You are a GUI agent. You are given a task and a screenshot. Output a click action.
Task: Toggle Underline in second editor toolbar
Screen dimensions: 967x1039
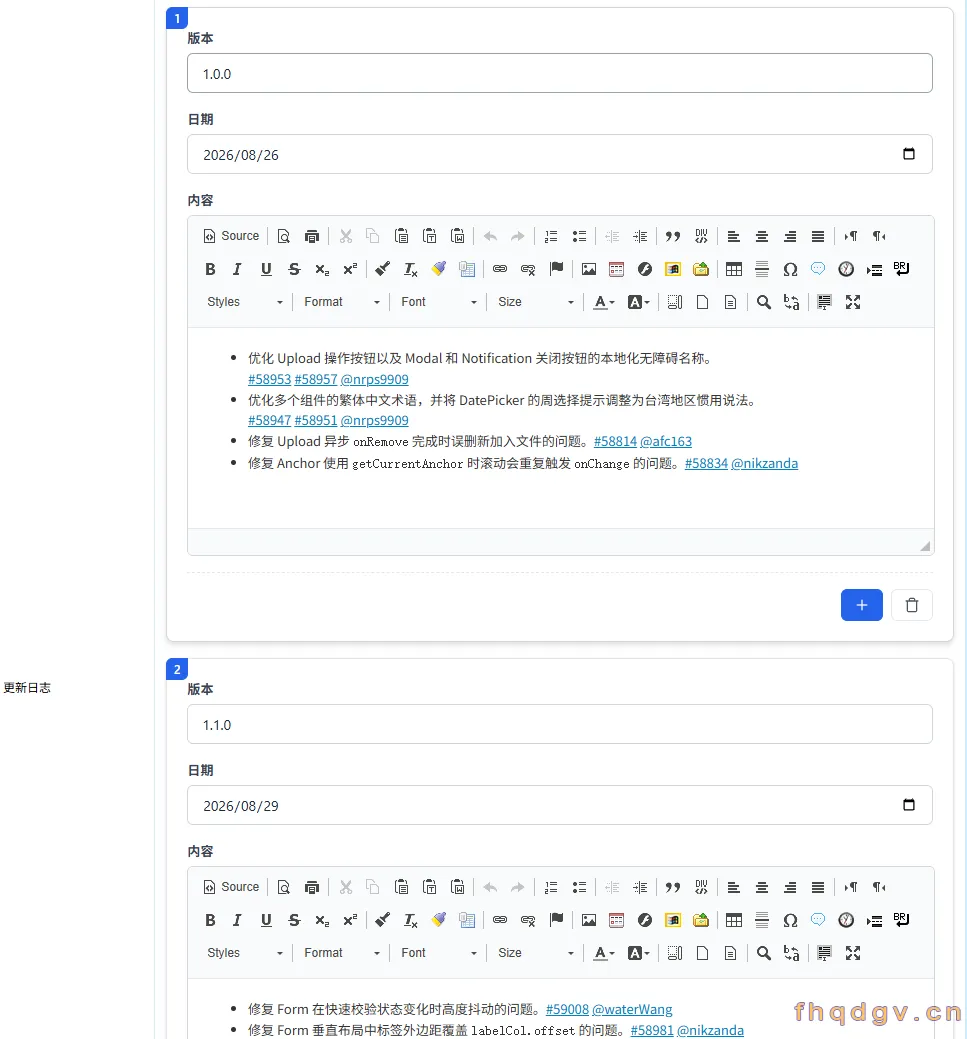tap(266, 920)
